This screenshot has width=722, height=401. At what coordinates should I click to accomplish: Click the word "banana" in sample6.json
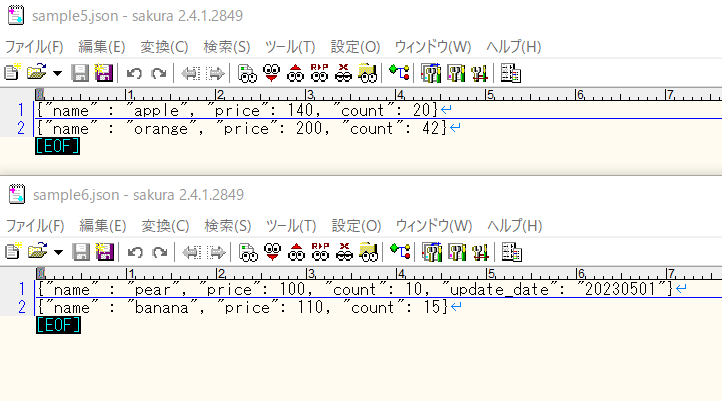(x=162, y=307)
